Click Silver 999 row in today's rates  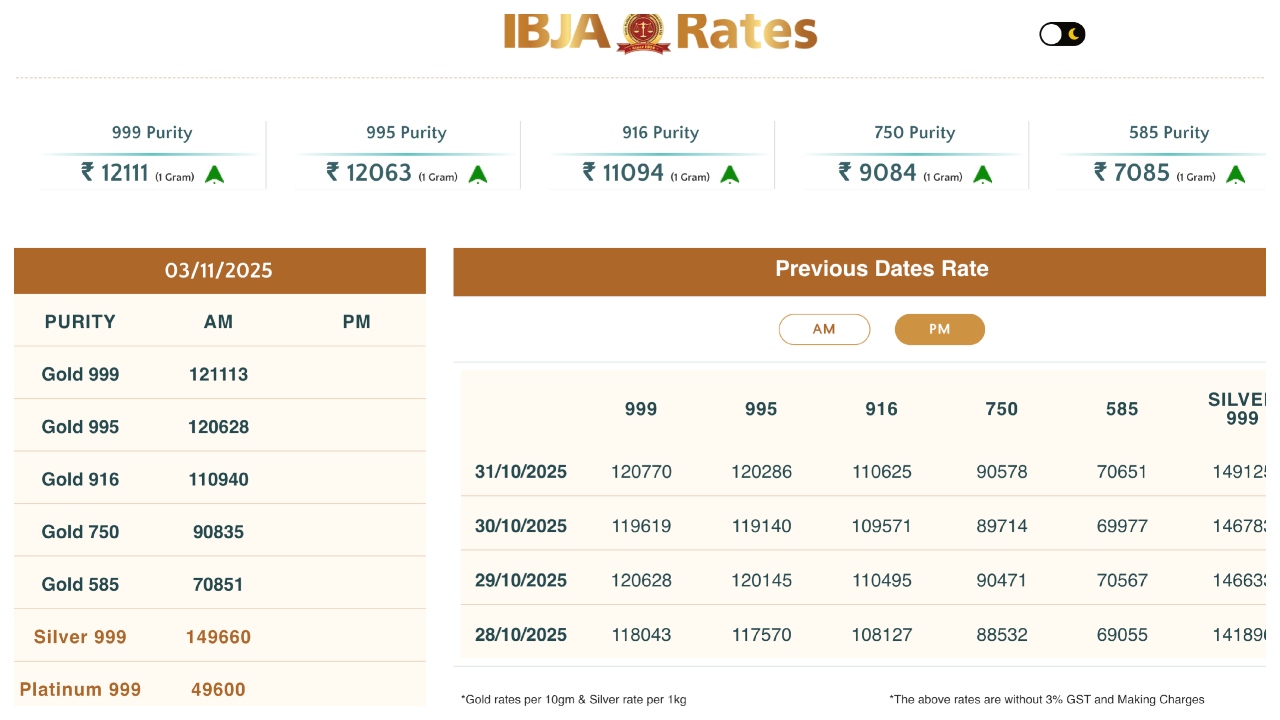(x=80, y=637)
